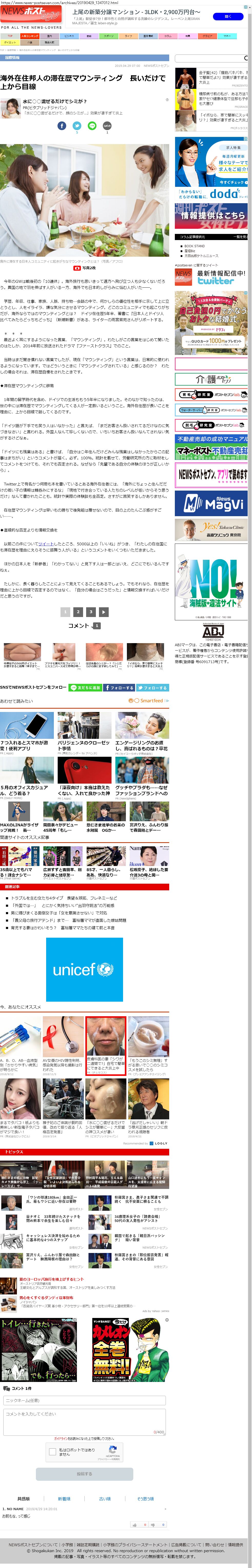This screenshot has width=252, height=1568.
Task: Open the 写真2枚 photo gallery icon
Action: (77, 268)
